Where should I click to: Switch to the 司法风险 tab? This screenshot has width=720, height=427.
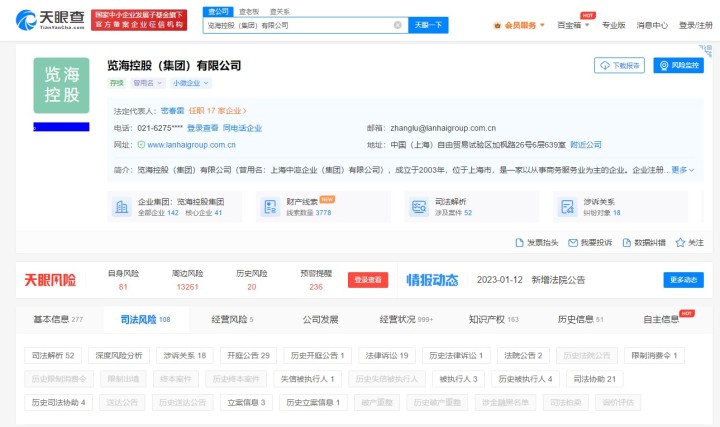(x=146, y=319)
